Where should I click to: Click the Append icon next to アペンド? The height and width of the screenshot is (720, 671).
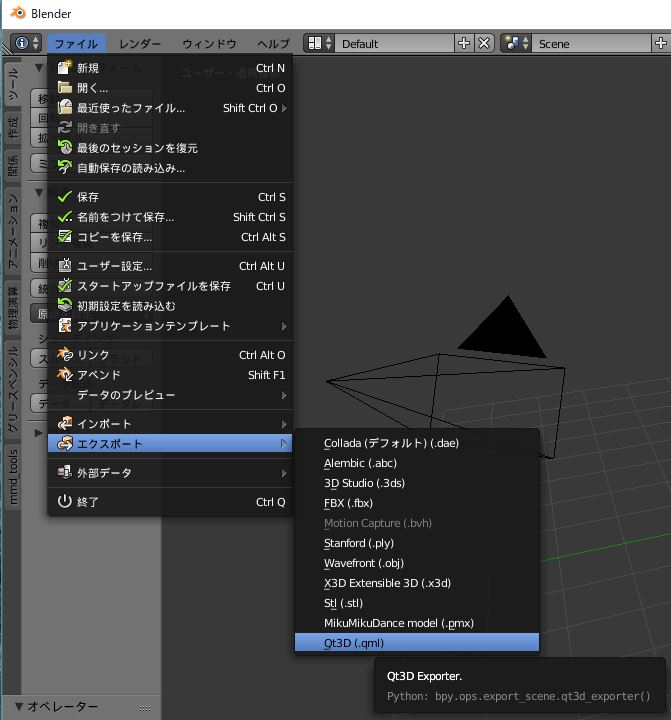[65, 375]
